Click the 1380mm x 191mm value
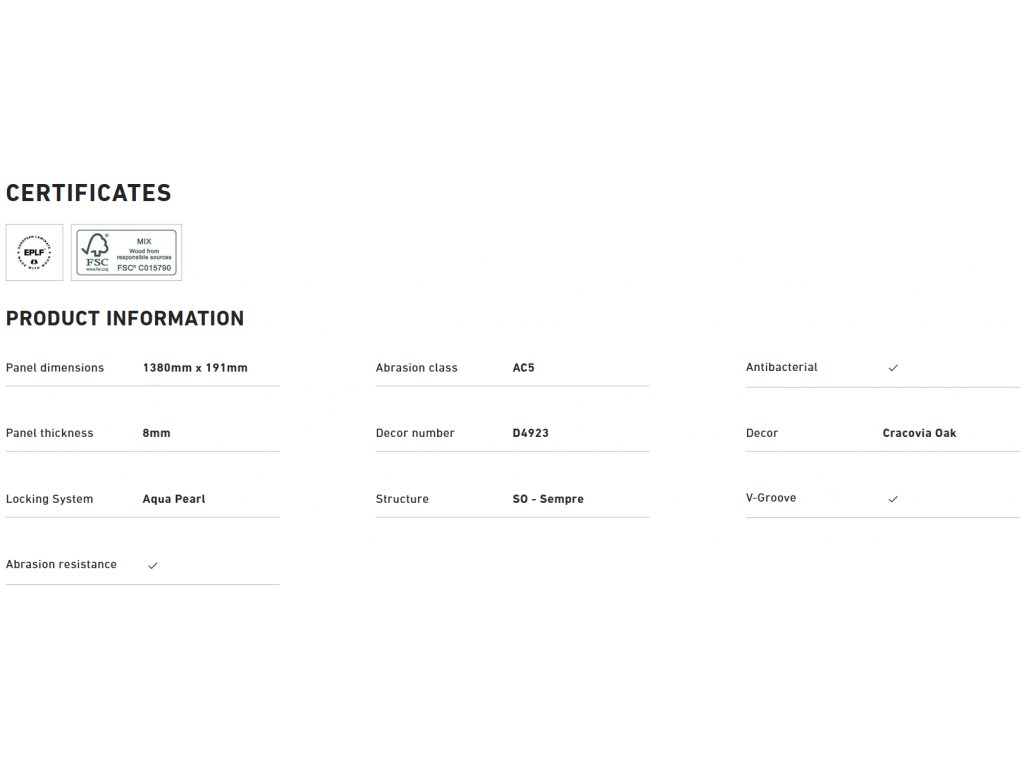This screenshot has width=1024, height=768. (x=195, y=368)
